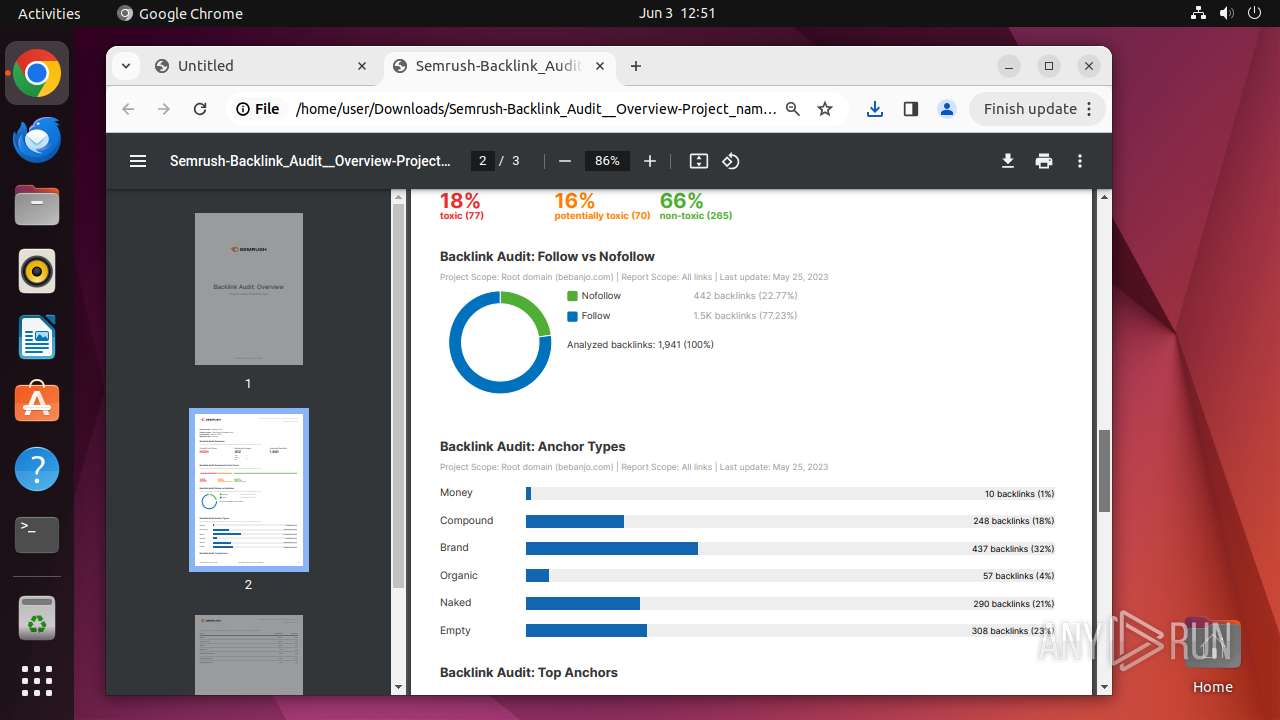Download the PDF from the viewer toolbar
1280x720 pixels.
point(1008,161)
